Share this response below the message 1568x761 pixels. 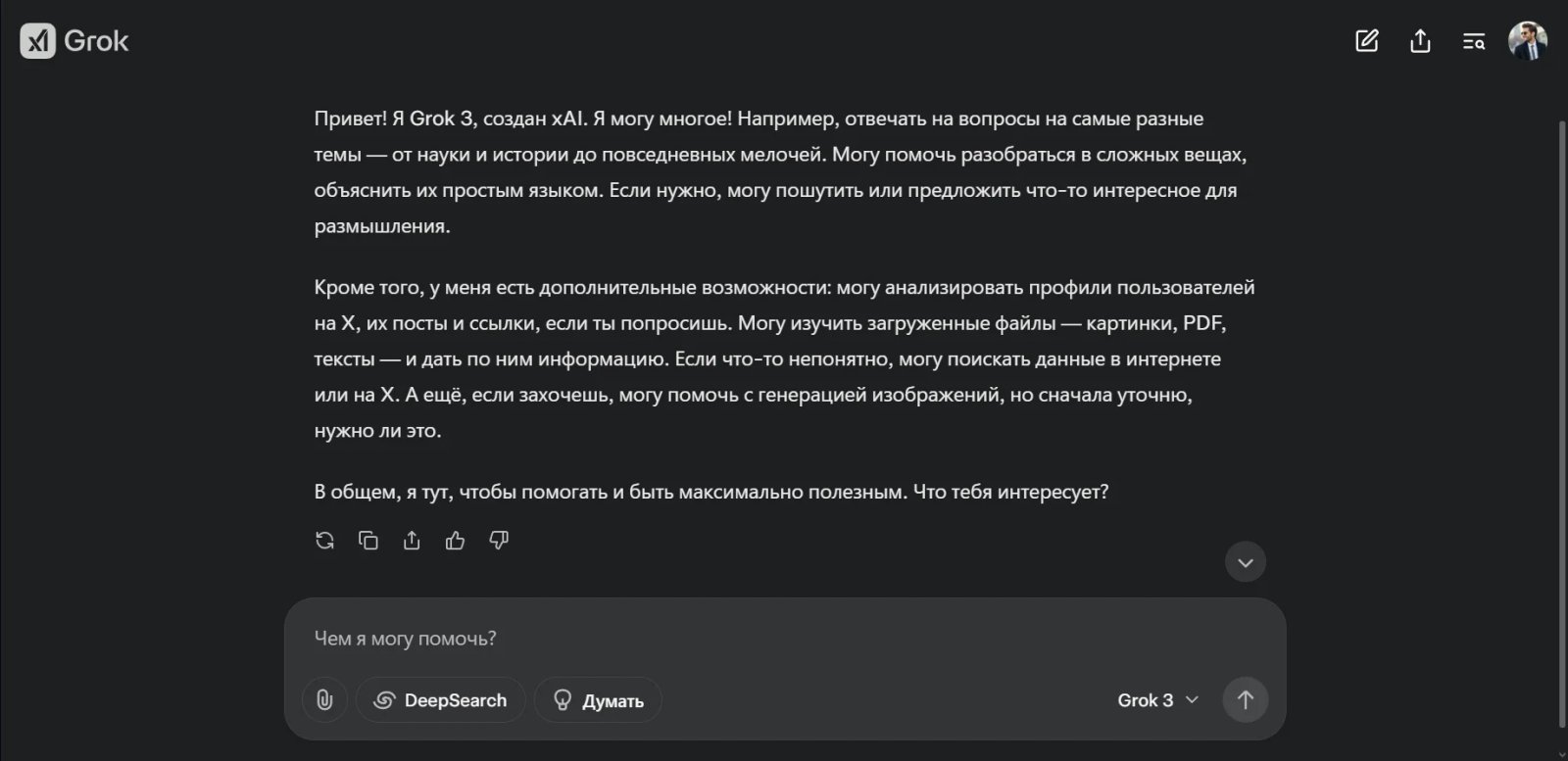[x=412, y=541]
